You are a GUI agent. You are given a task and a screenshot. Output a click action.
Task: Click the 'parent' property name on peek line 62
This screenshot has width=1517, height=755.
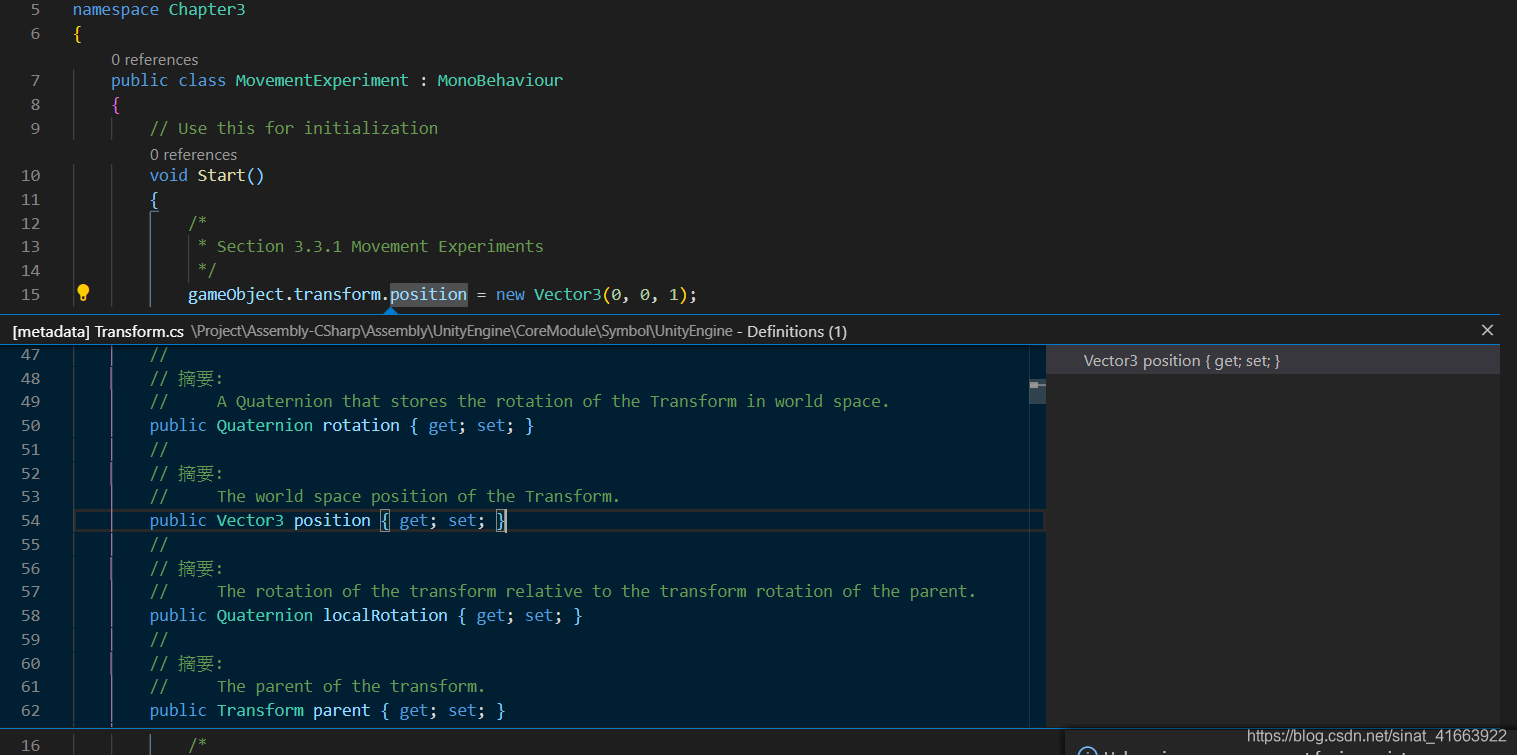tap(342, 710)
